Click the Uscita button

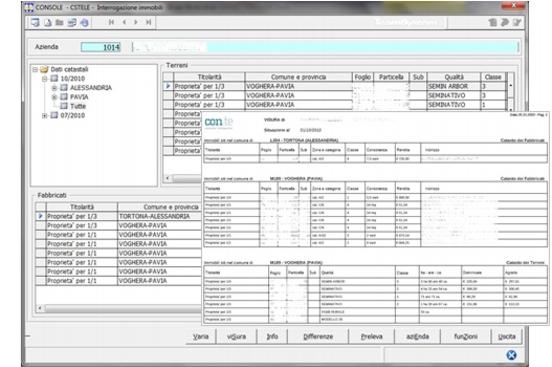507,336
